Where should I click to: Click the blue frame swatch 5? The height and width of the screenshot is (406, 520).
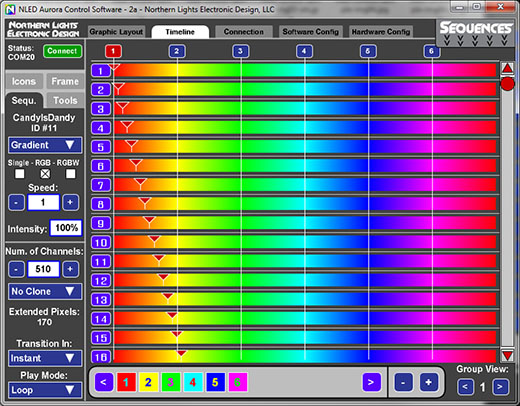[x=215, y=382]
